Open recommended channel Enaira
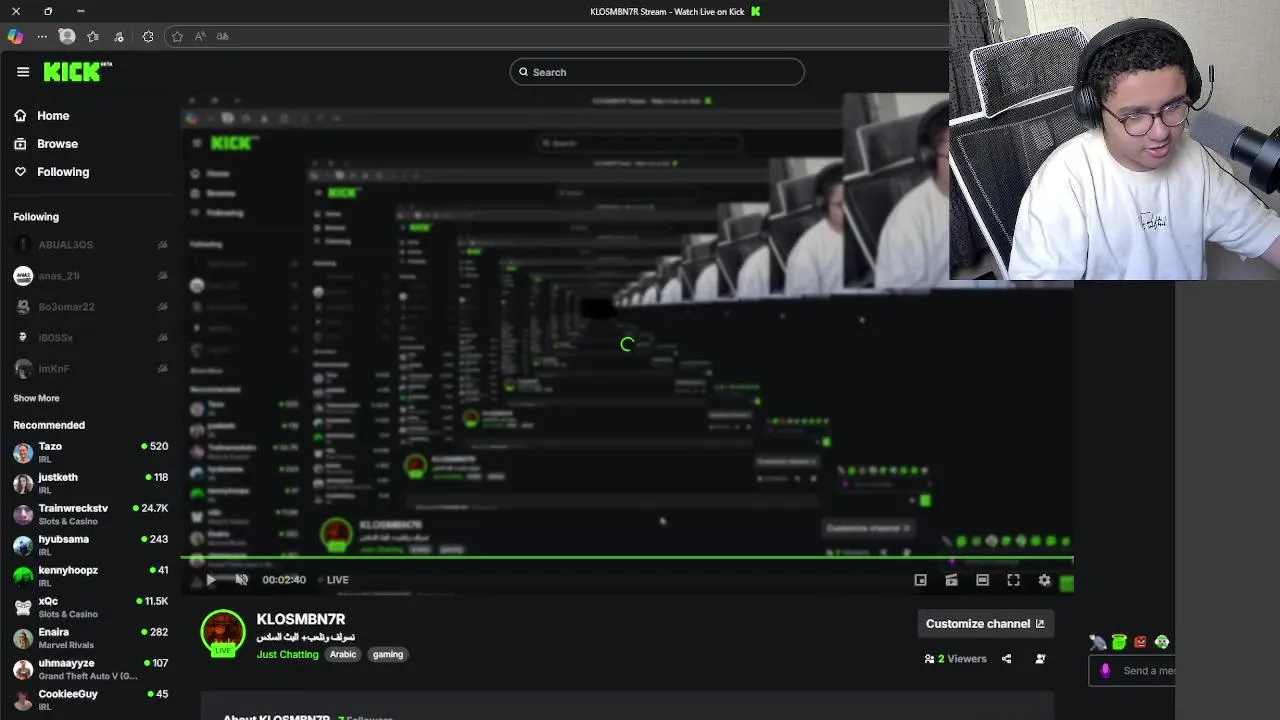Screen dimensions: 1280x720 90,638
